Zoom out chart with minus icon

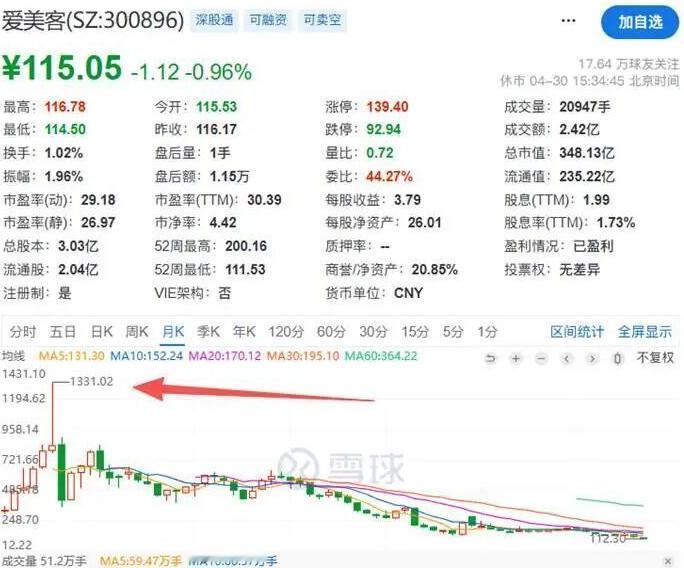tap(541, 359)
